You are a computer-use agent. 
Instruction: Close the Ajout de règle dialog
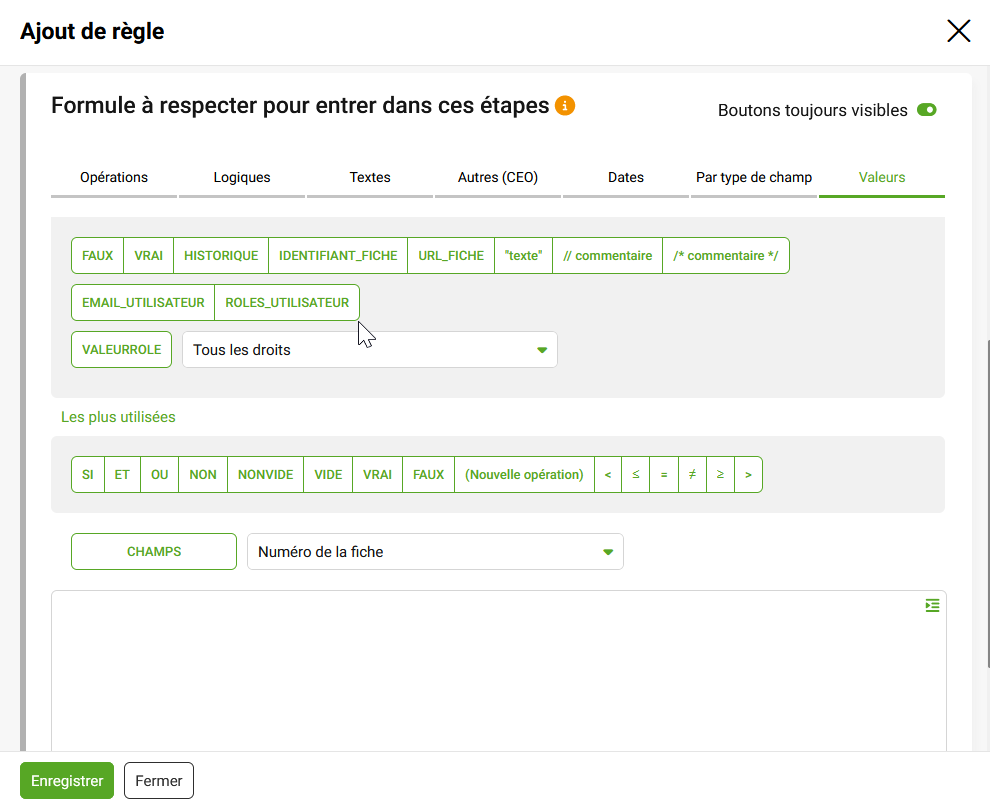[958, 30]
